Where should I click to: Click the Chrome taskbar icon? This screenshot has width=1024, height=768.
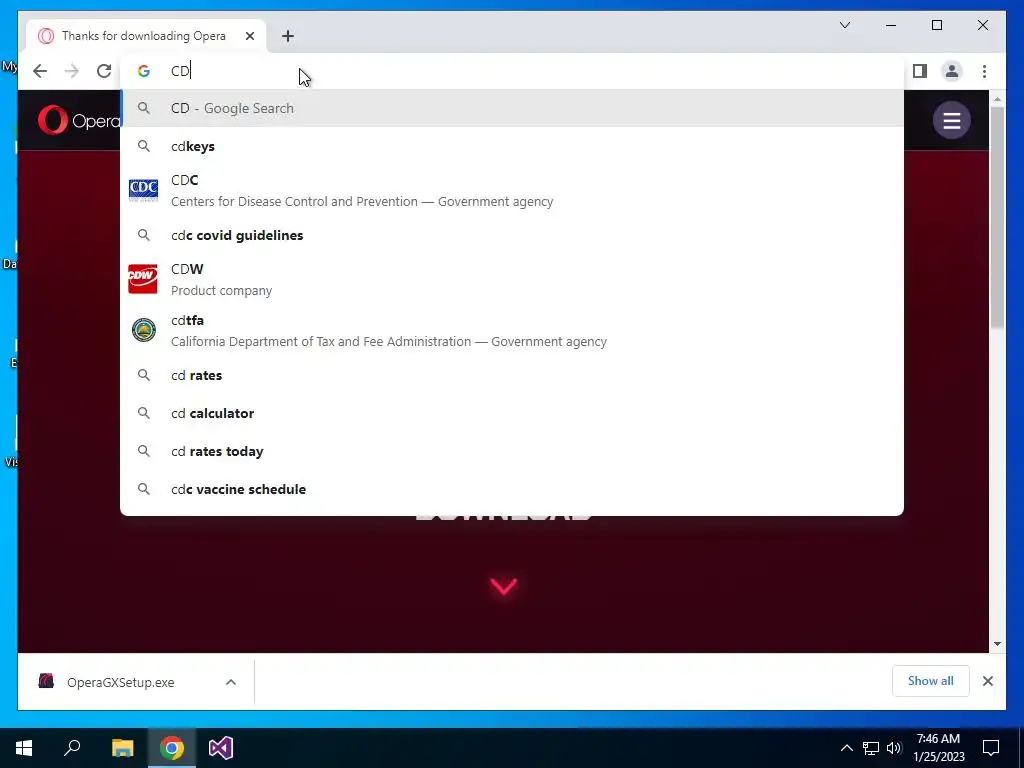click(x=172, y=748)
